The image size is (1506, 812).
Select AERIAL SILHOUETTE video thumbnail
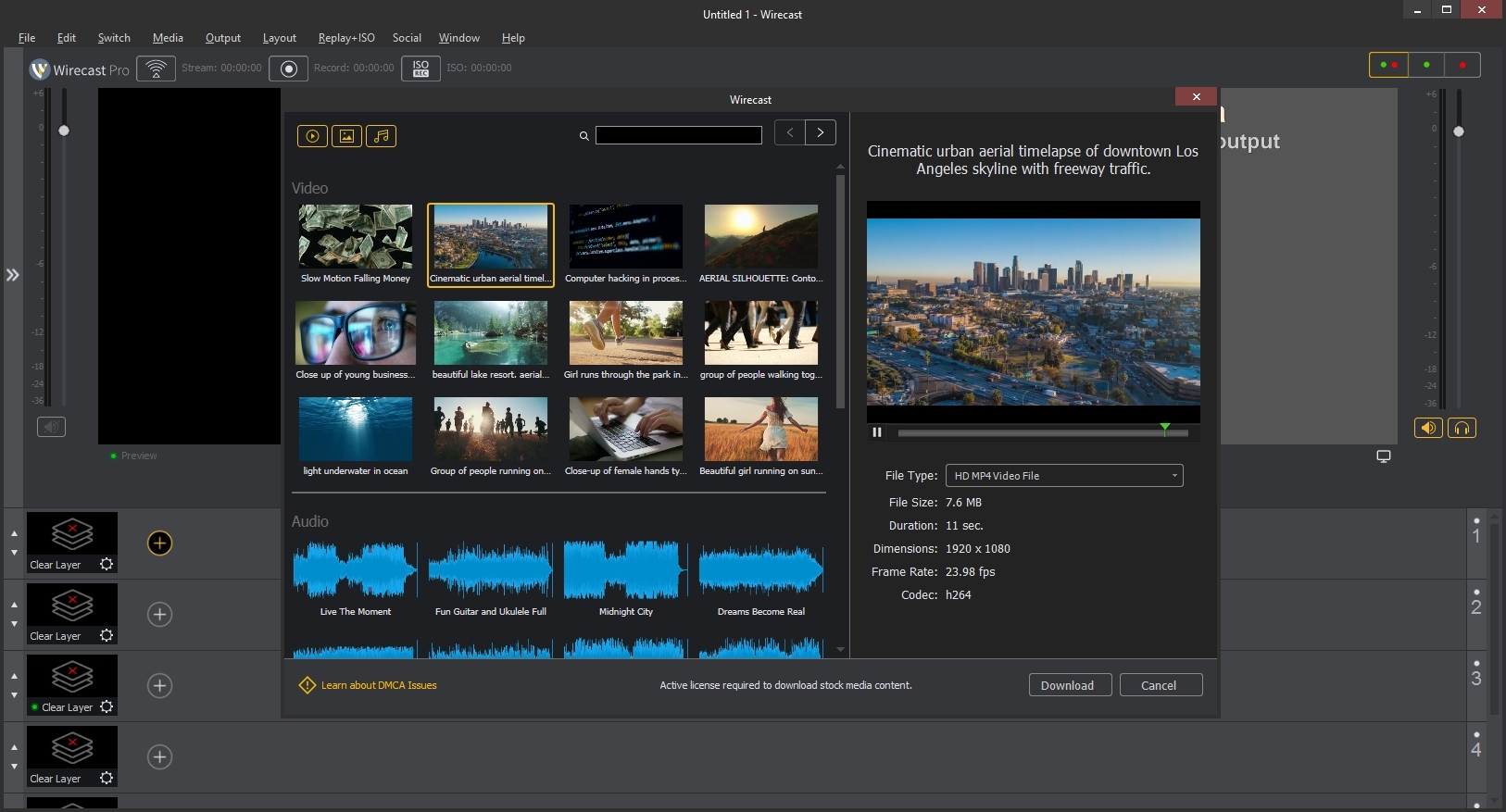[761, 237]
